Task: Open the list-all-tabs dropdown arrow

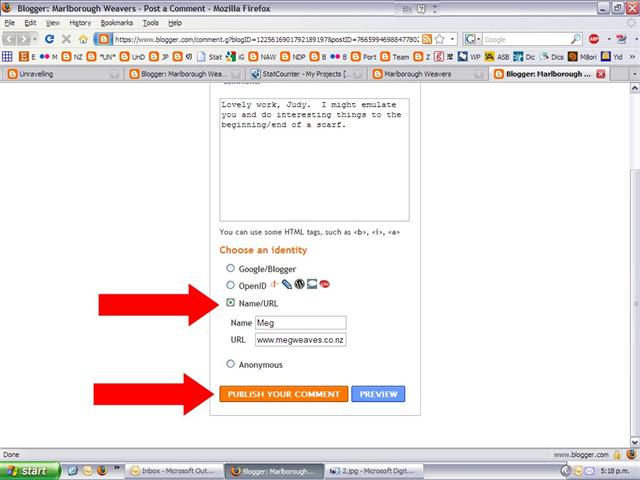Action: point(635,74)
